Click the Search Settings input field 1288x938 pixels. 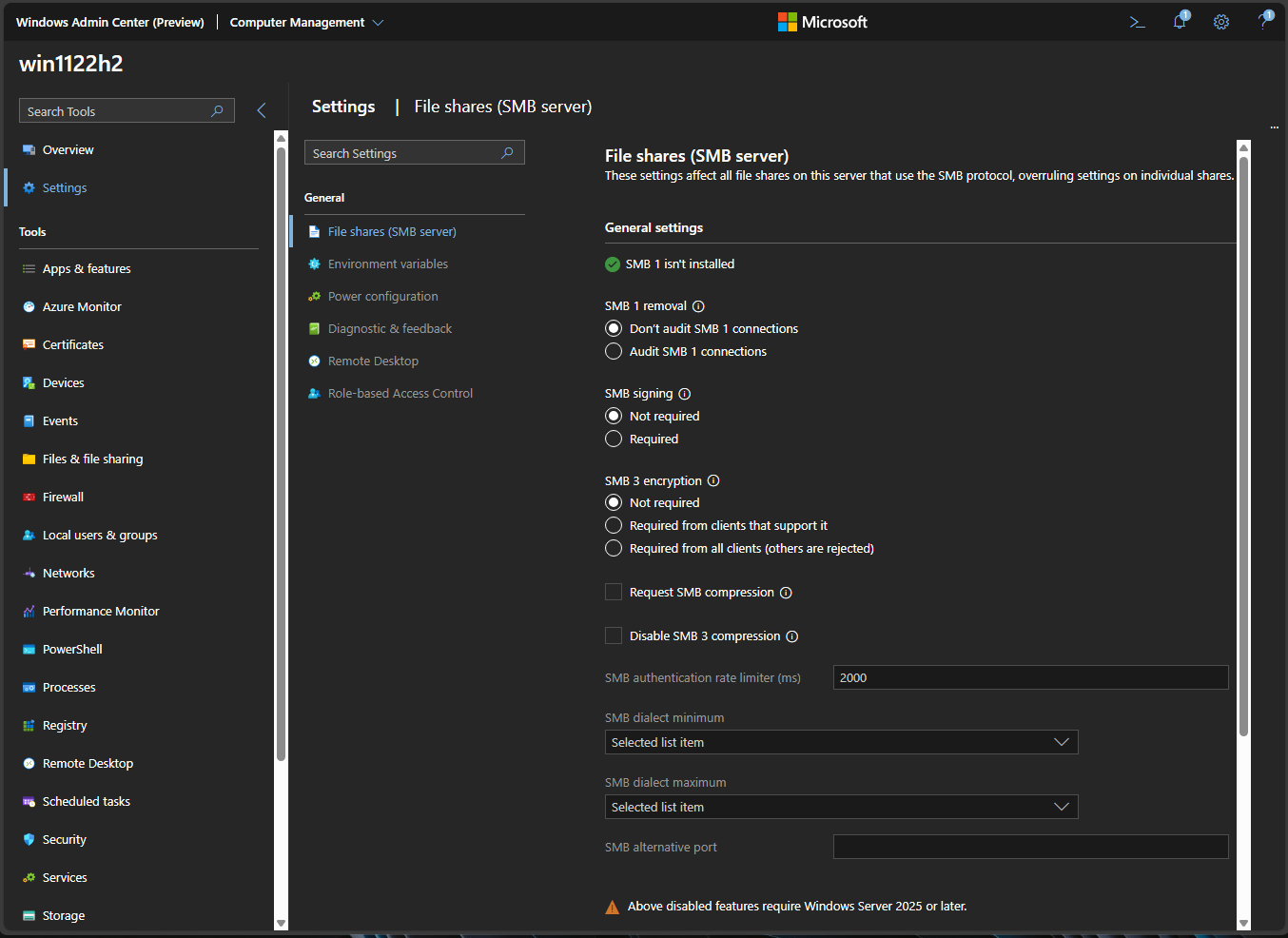pyautogui.click(x=401, y=153)
